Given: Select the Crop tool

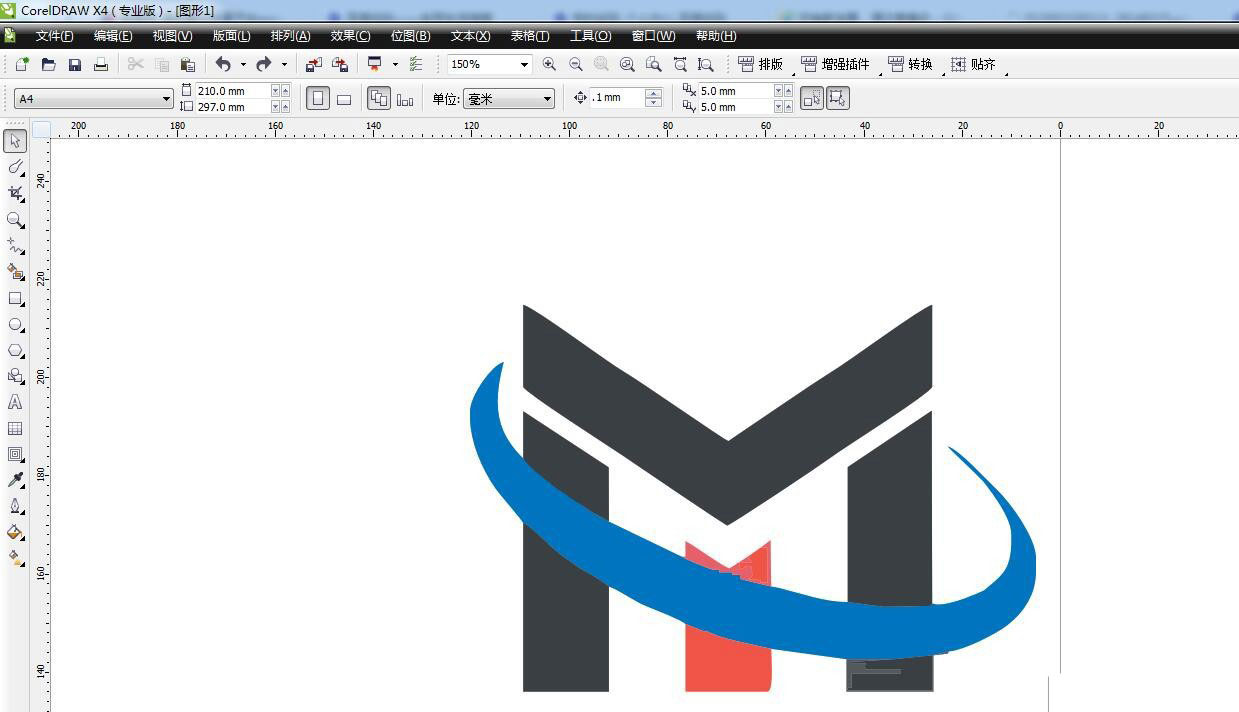Looking at the screenshot, I should coord(15,193).
